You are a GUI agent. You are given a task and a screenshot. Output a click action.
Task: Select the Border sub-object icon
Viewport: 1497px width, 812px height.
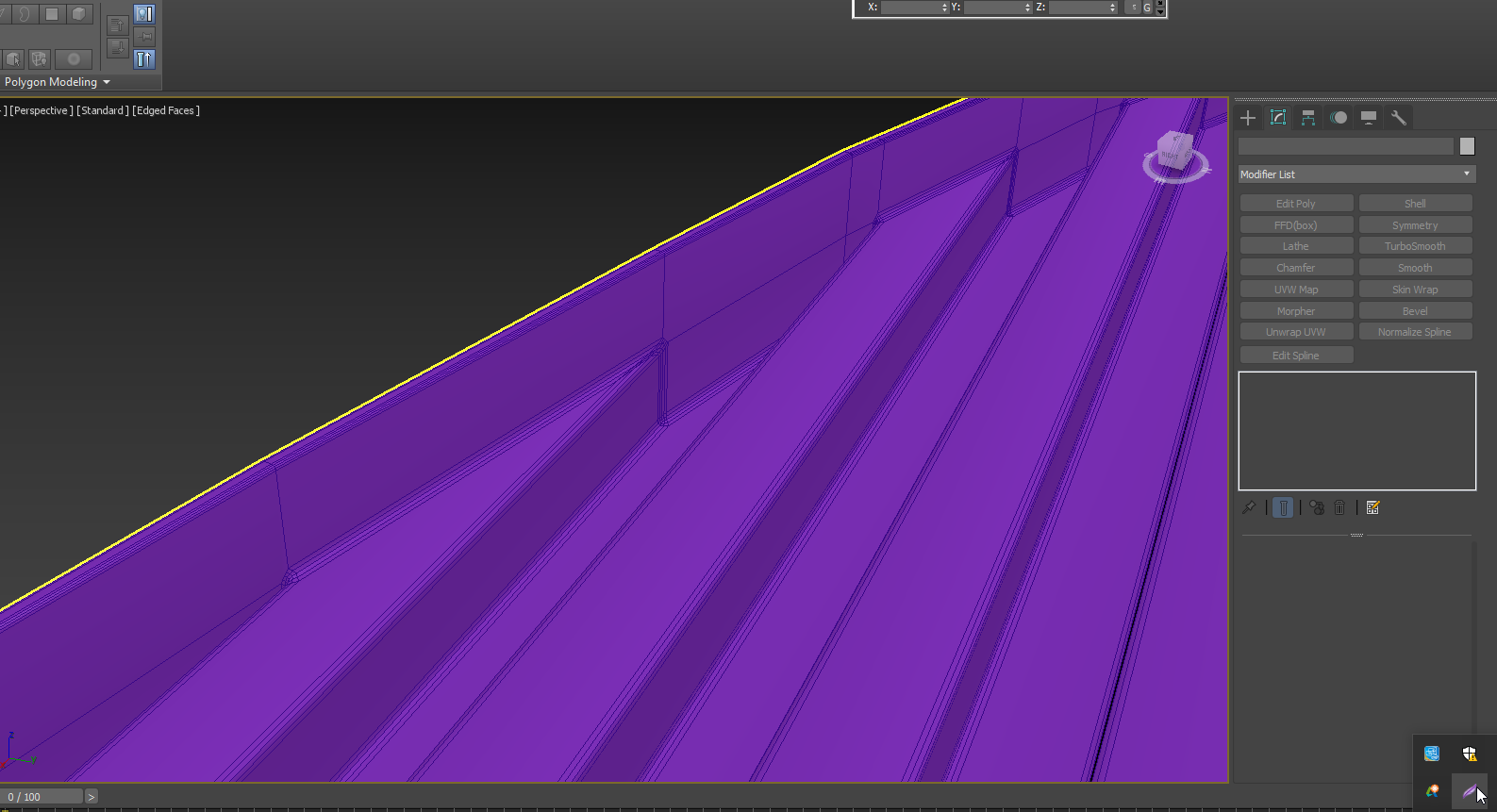pos(25,14)
